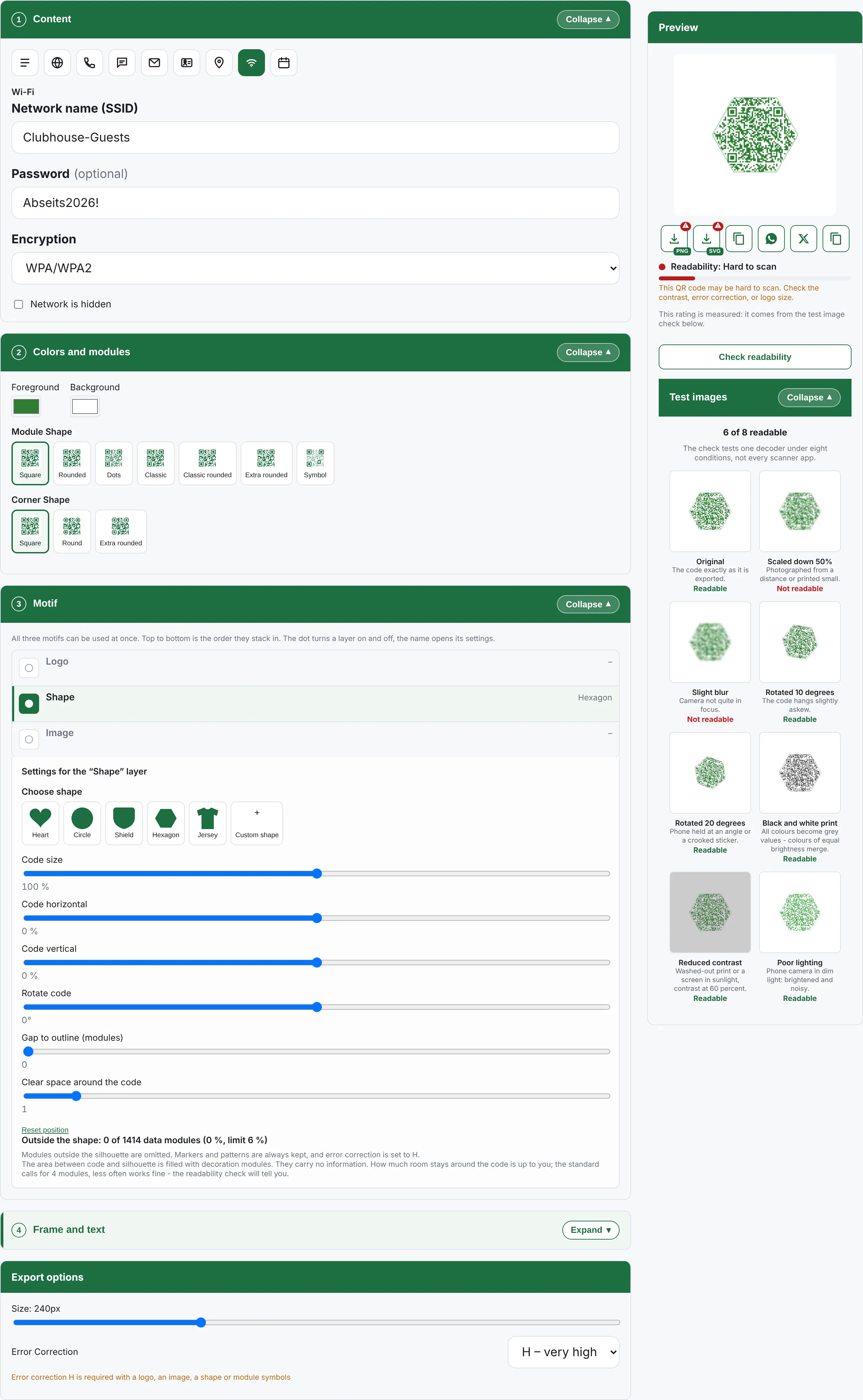Image resolution: width=863 pixels, height=1400 pixels.
Task: Choose the Heart shape
Action: [x=40, y=823]
